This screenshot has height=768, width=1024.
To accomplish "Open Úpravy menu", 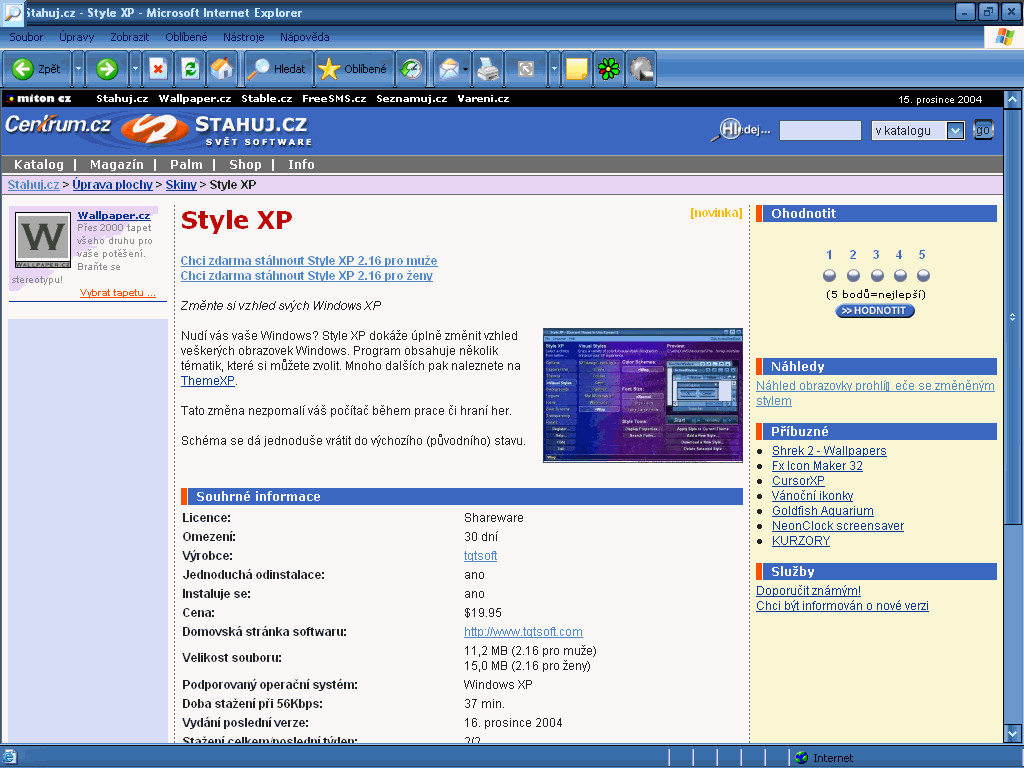I will pos(76,37).
